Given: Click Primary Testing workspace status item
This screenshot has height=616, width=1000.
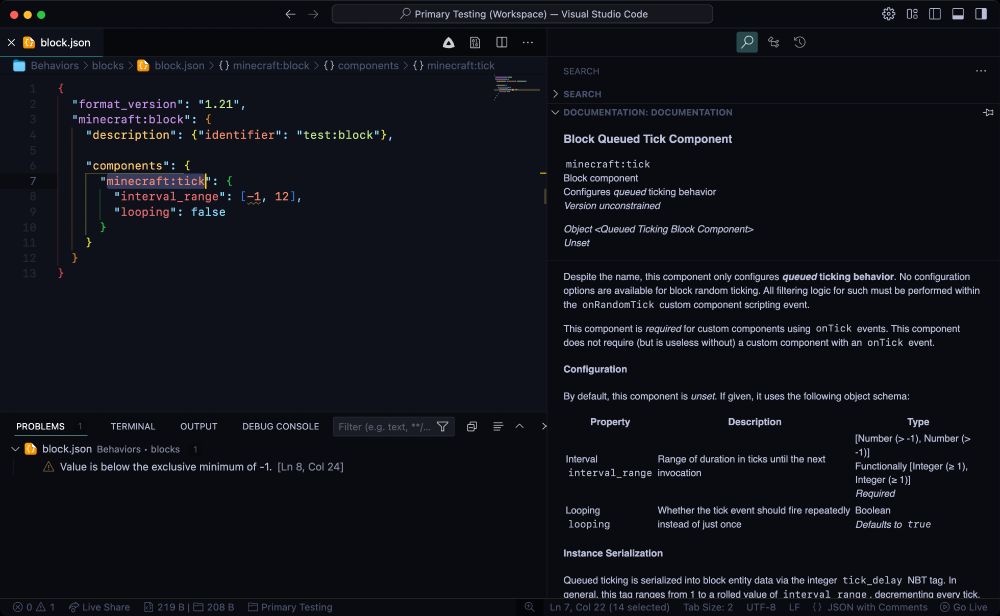Looking at the screenshot, I should [290, 607].
